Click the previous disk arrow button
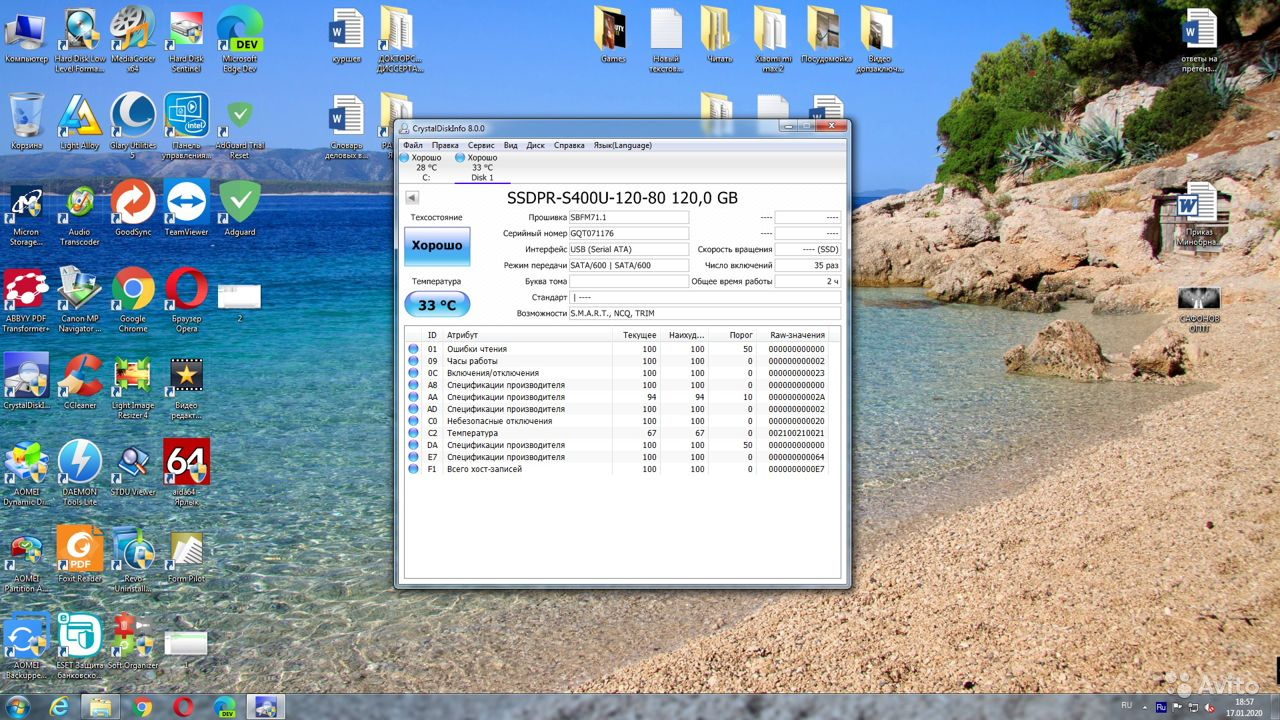The height and width of the screenshot is (720, 1280). click(412, 198)
